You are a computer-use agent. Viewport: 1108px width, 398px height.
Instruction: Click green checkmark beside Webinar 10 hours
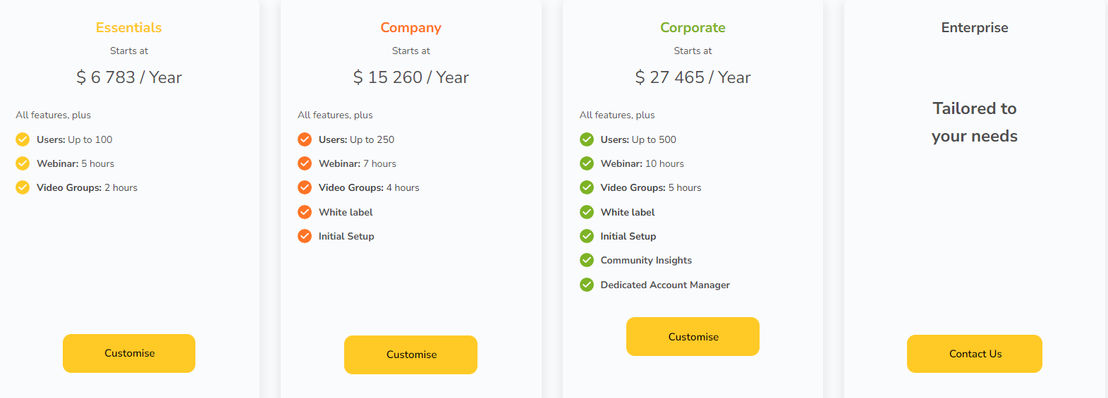point(587,163)
